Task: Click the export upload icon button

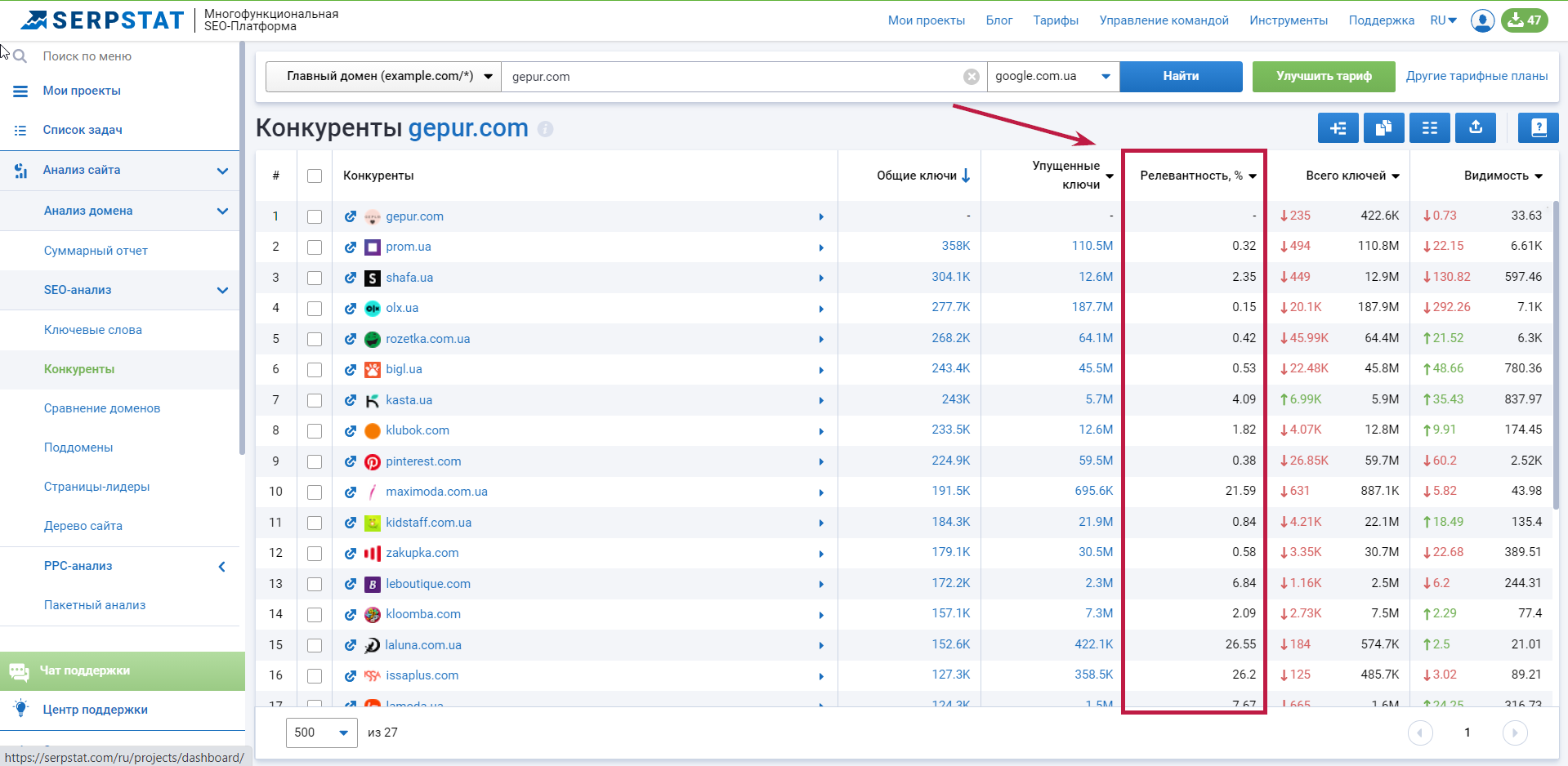Action: 1475,128
